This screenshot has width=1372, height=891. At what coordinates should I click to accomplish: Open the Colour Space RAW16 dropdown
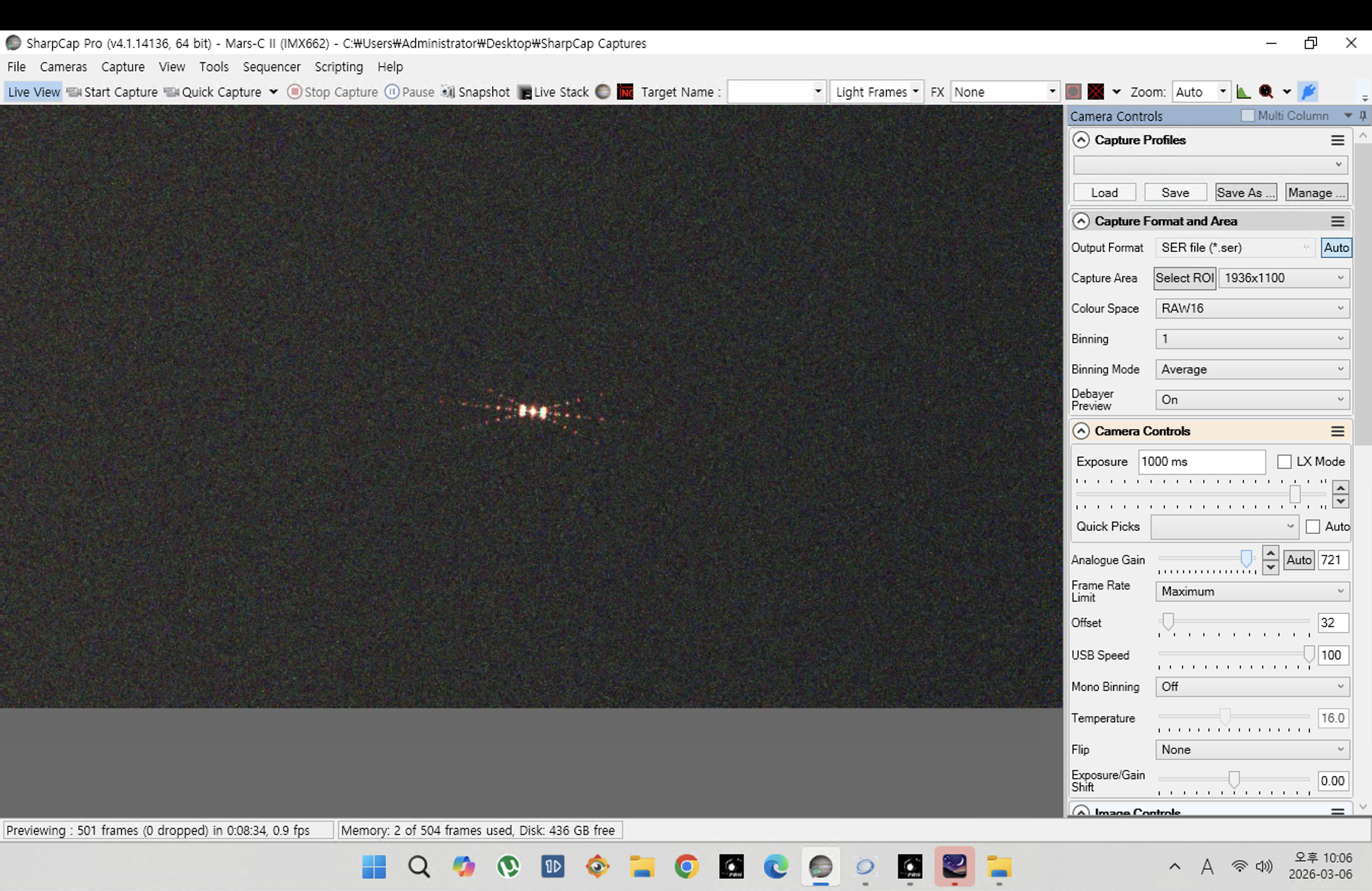coord(1252,309)
